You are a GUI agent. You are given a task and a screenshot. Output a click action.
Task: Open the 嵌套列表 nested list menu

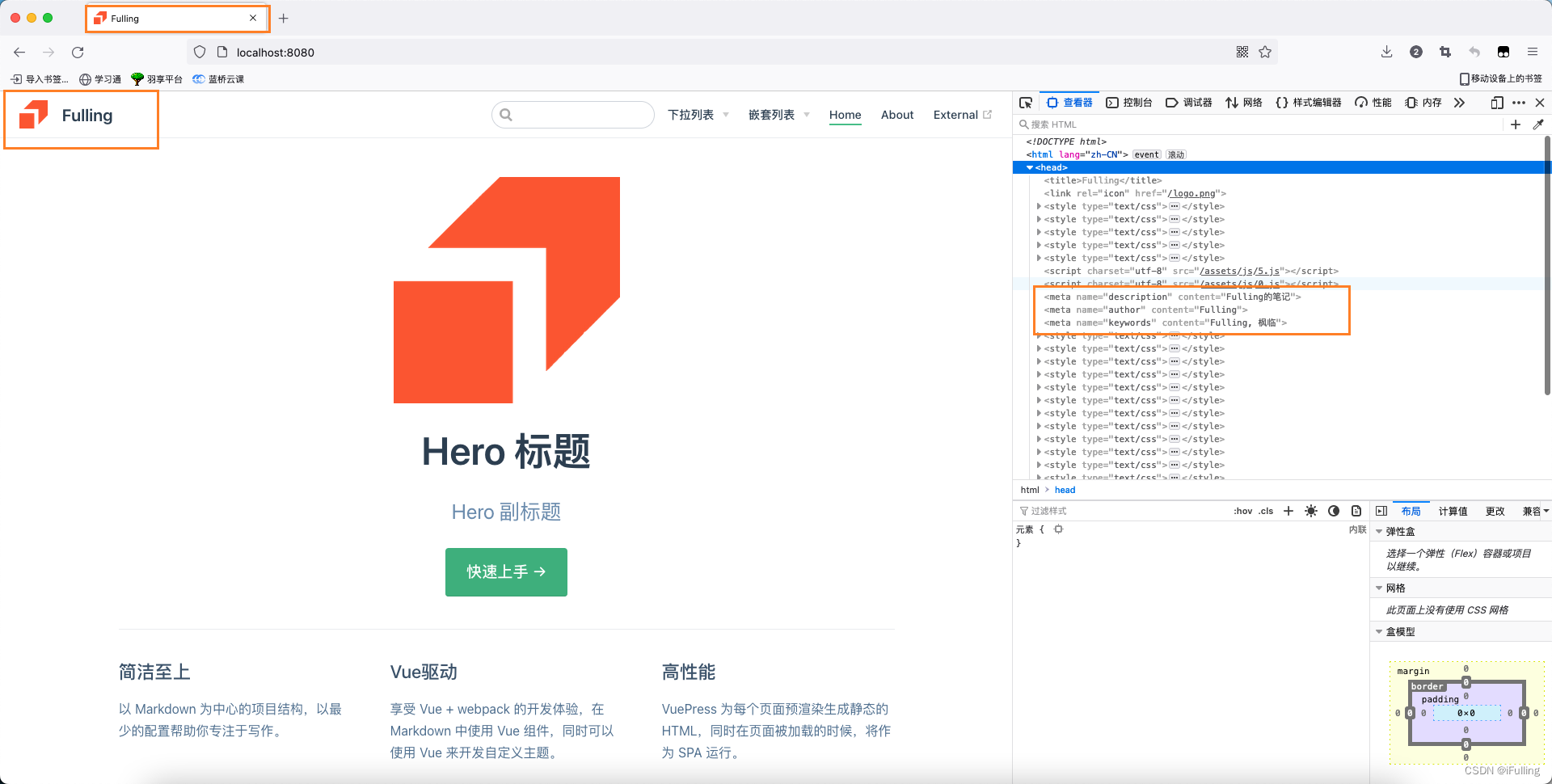(x=778, y=115)
